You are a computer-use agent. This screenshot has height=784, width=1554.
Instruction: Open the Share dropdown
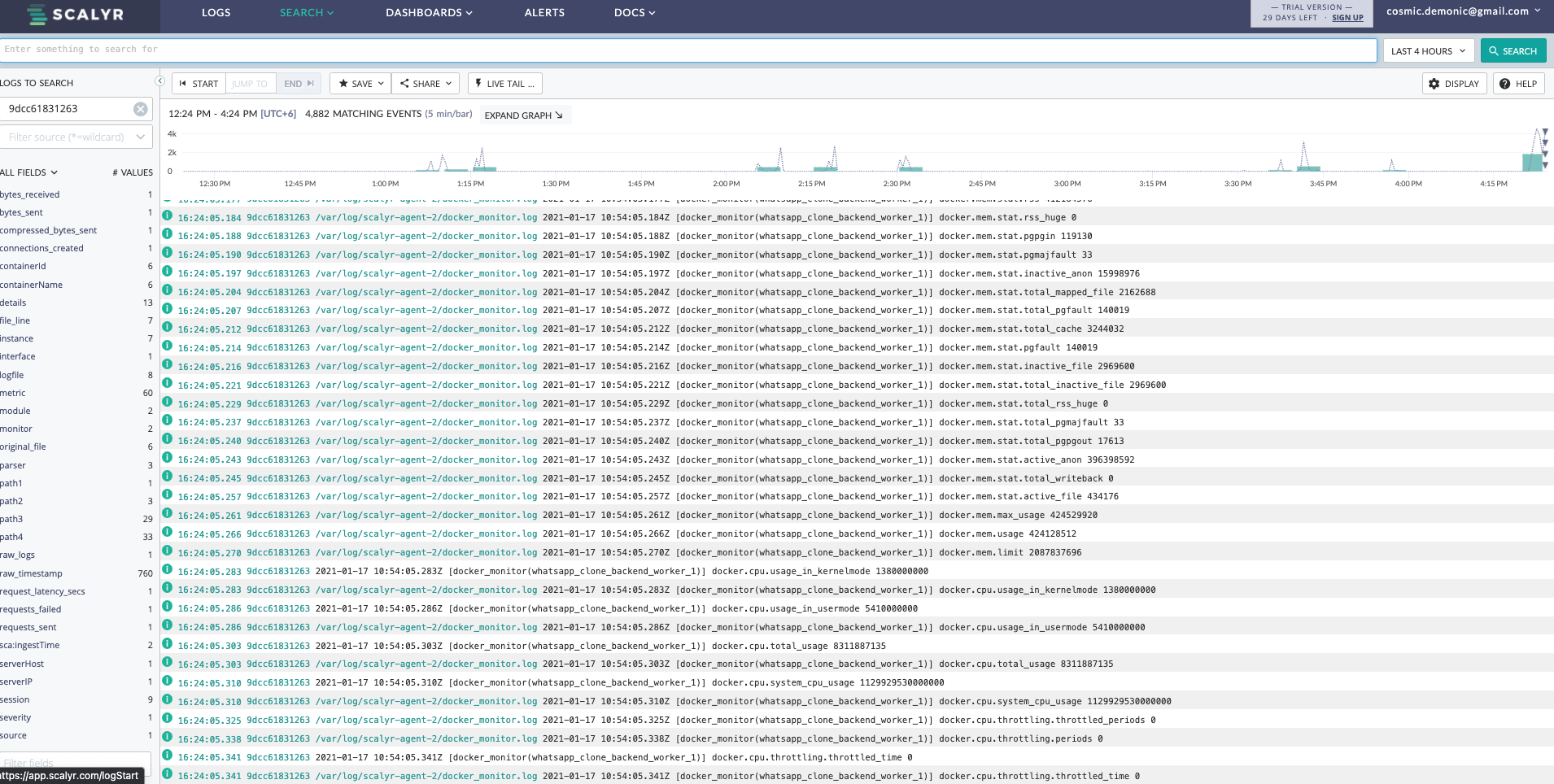(x=426, y=84)
